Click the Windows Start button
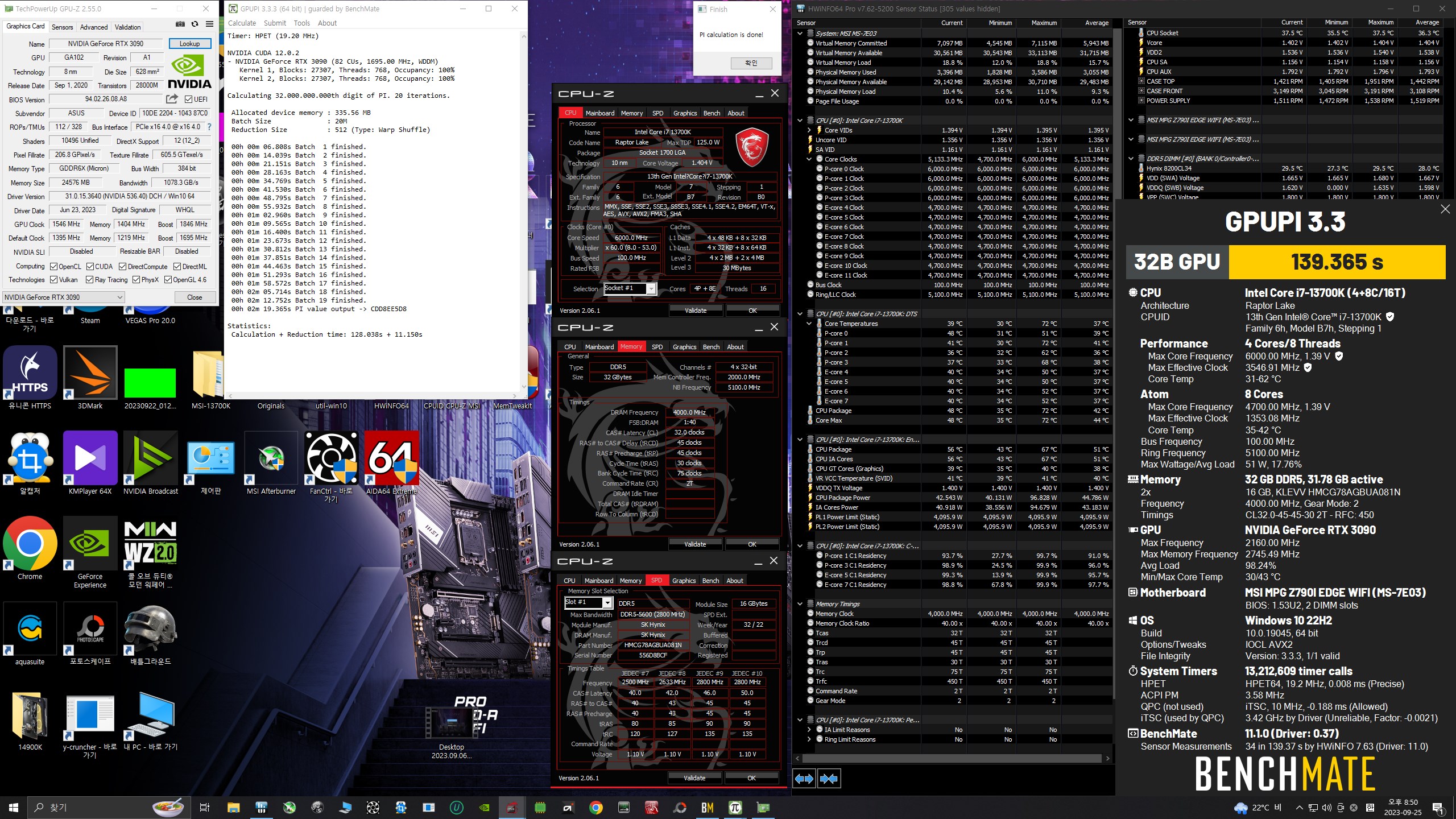The image size is (1456, 819). 14,808
